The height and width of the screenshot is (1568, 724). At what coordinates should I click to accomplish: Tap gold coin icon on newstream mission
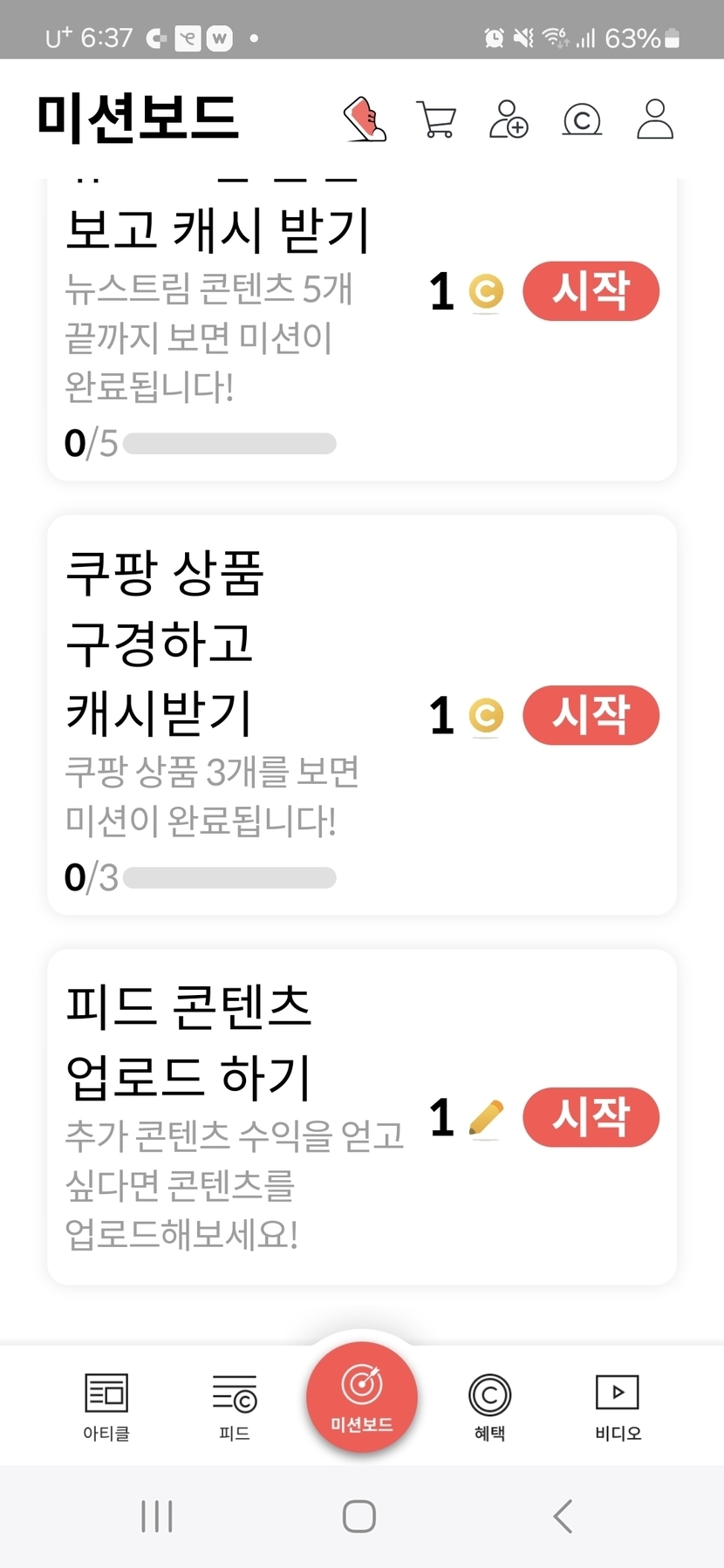pyautogui.click(x=486, y=291)
